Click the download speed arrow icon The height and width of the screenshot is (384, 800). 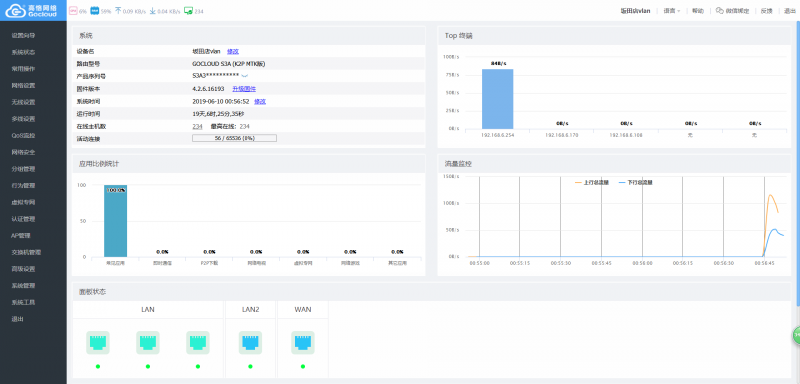pyautogui.click(x=152, y=10)
